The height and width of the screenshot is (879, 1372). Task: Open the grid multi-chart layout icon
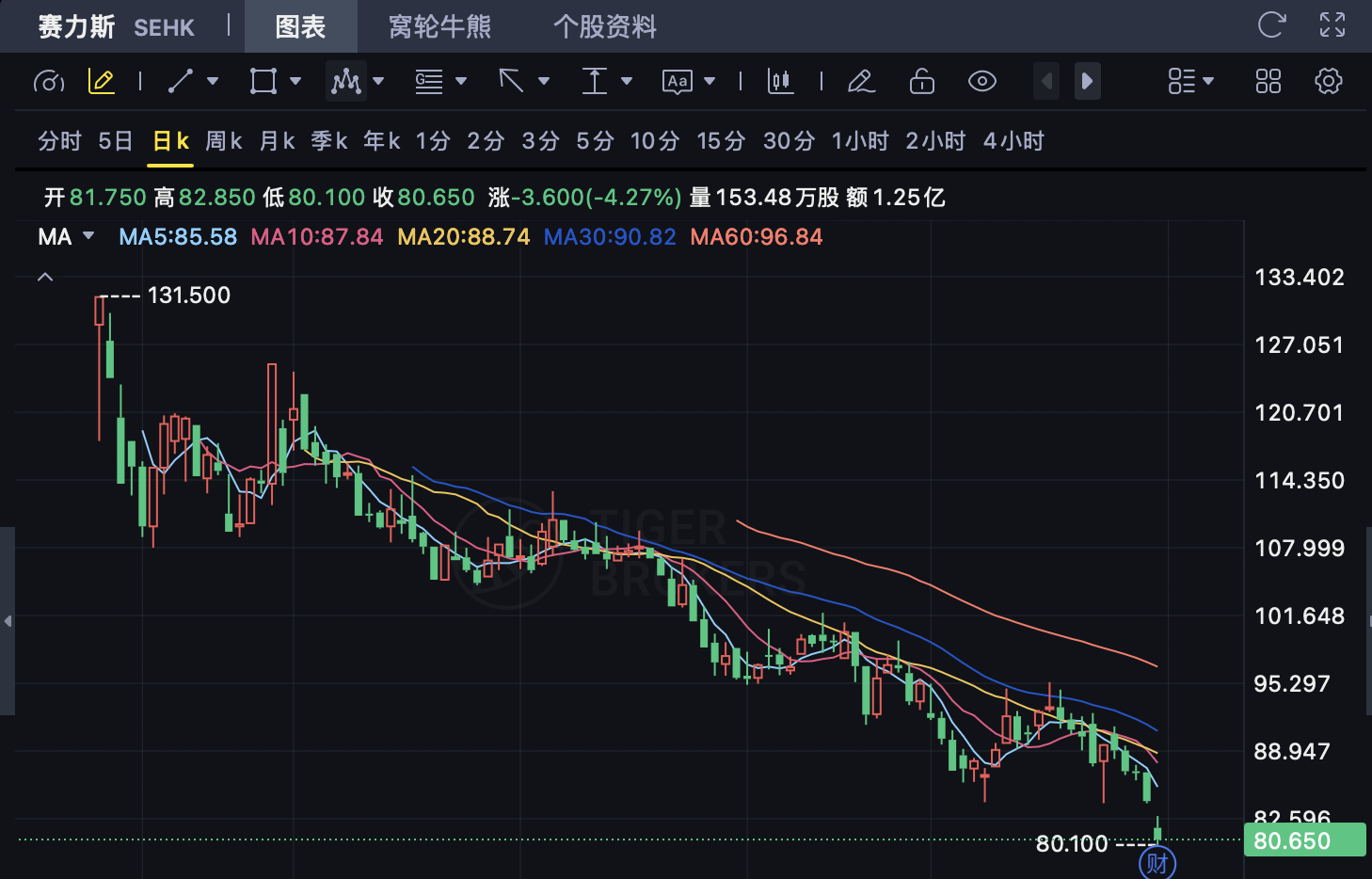point(1268,82)
